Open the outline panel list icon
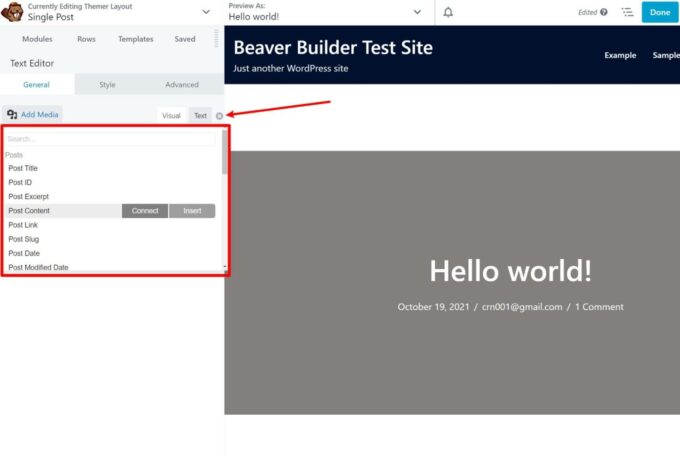 click(x=627, y=12)
